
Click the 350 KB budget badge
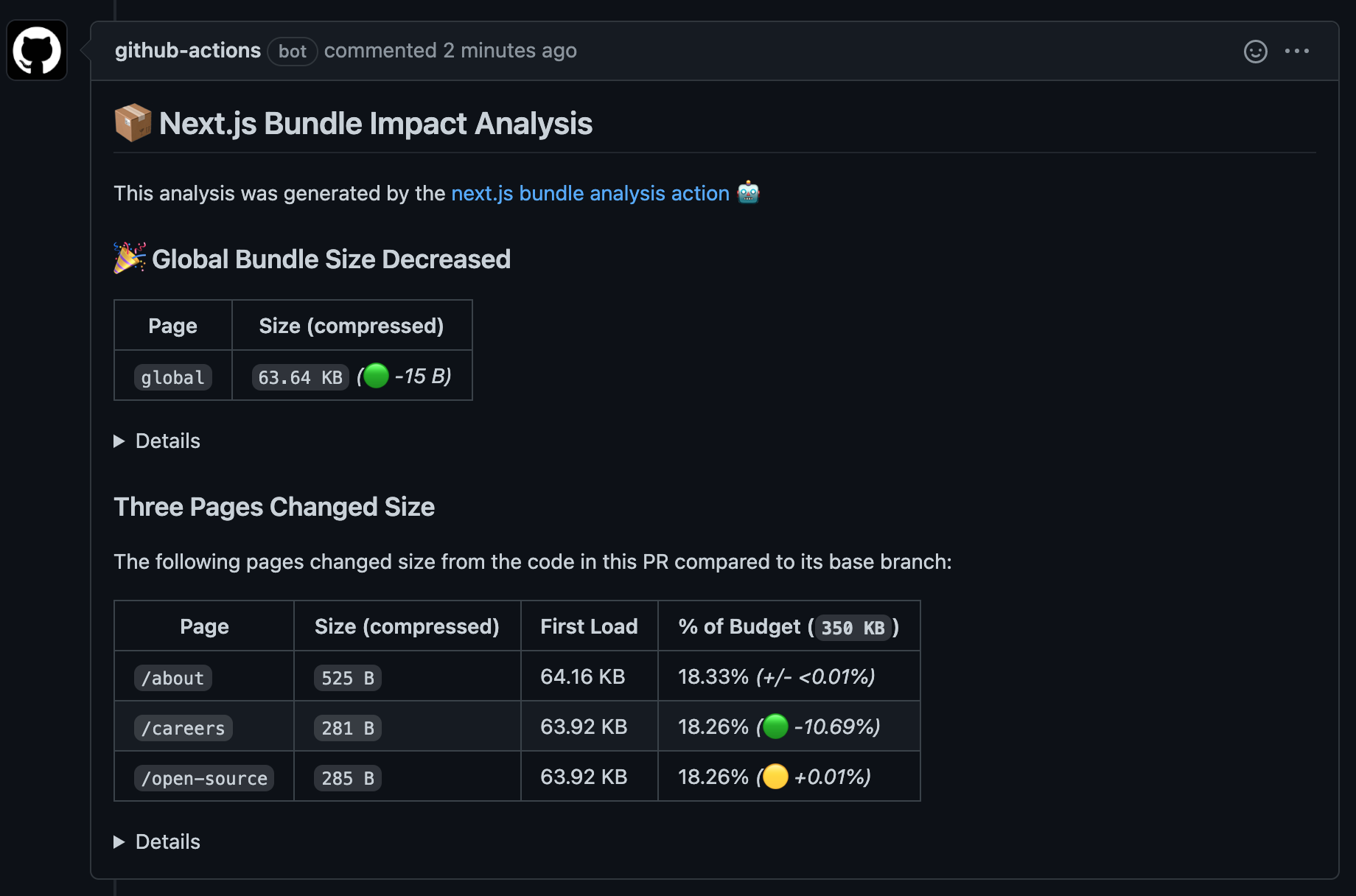point(853,628)
